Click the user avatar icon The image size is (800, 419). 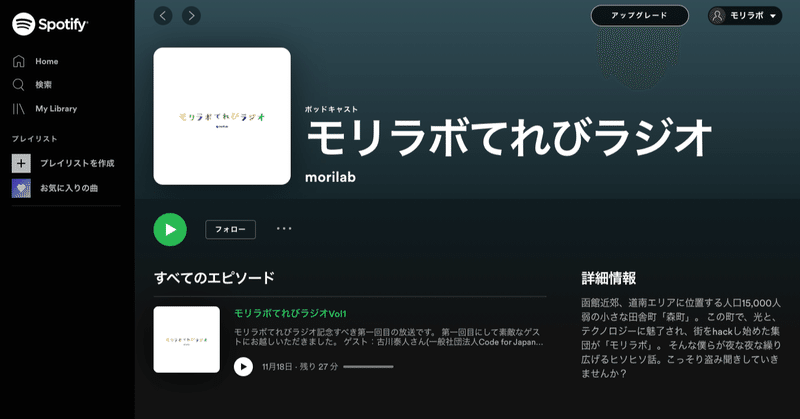[717, 16]
